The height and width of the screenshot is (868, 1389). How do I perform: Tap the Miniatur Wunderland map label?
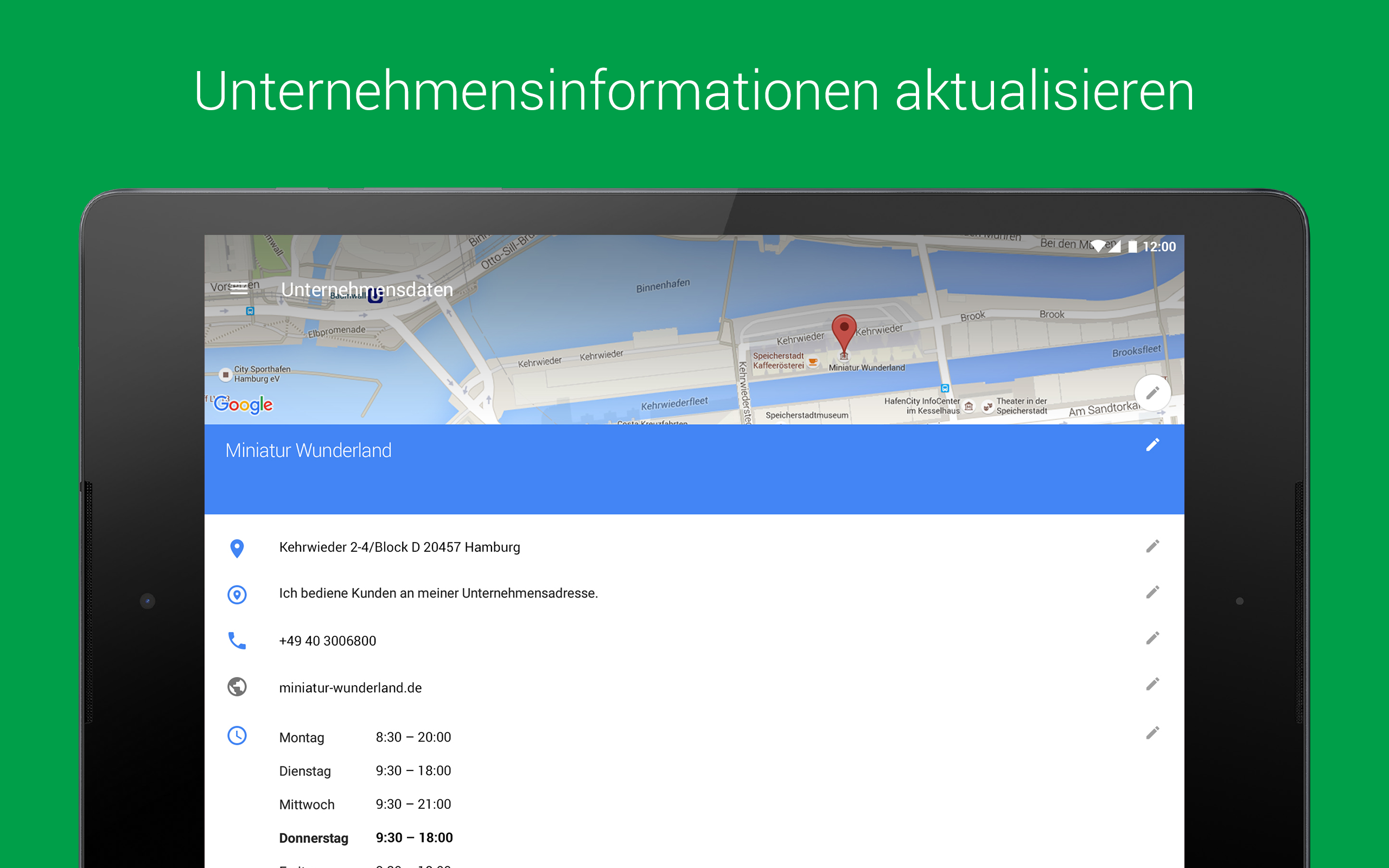coord(866,367)
